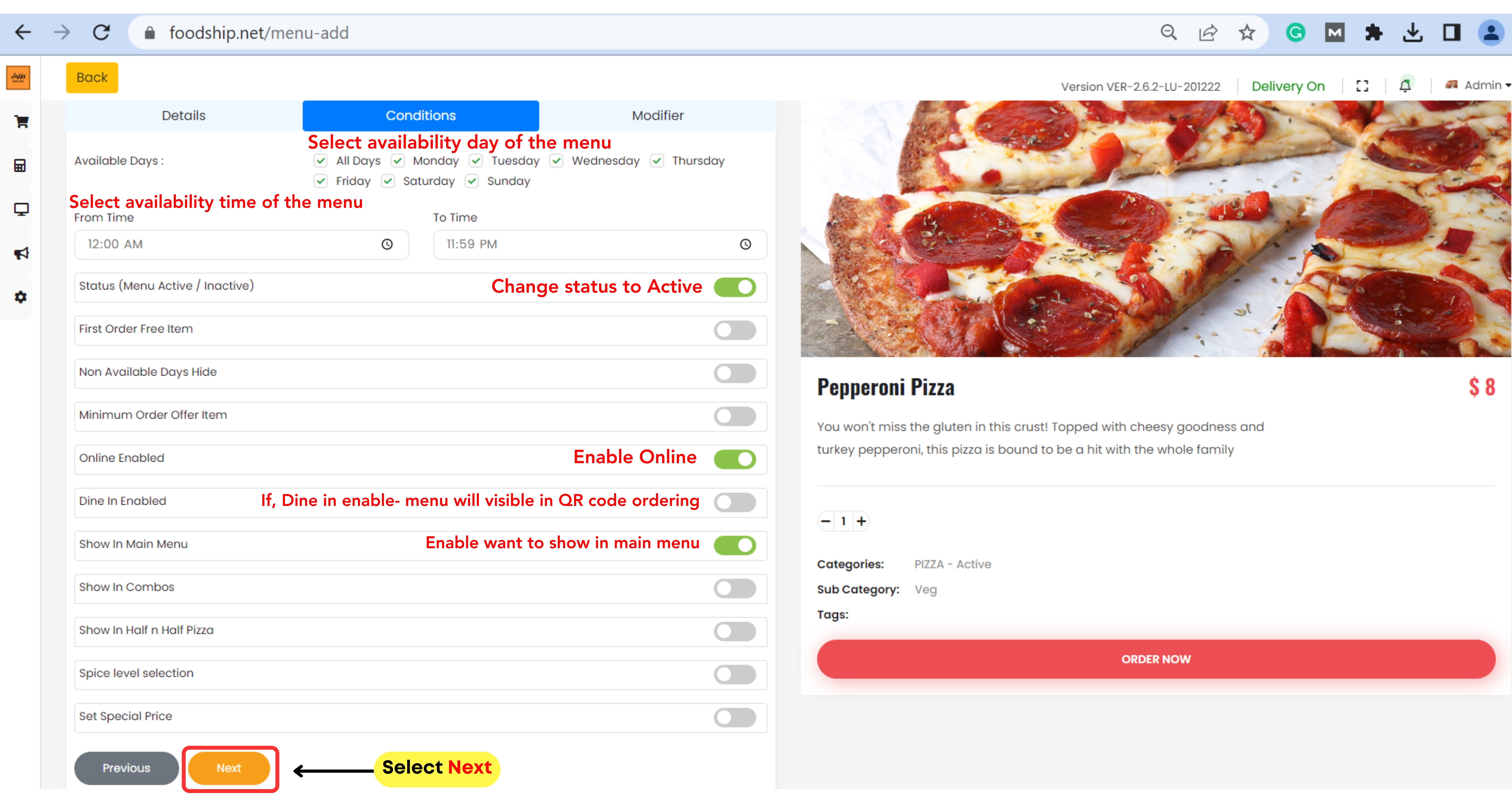1512x803 pixels.
Task: Uncheck Friday checkbox
Action: tap(321, 181)
